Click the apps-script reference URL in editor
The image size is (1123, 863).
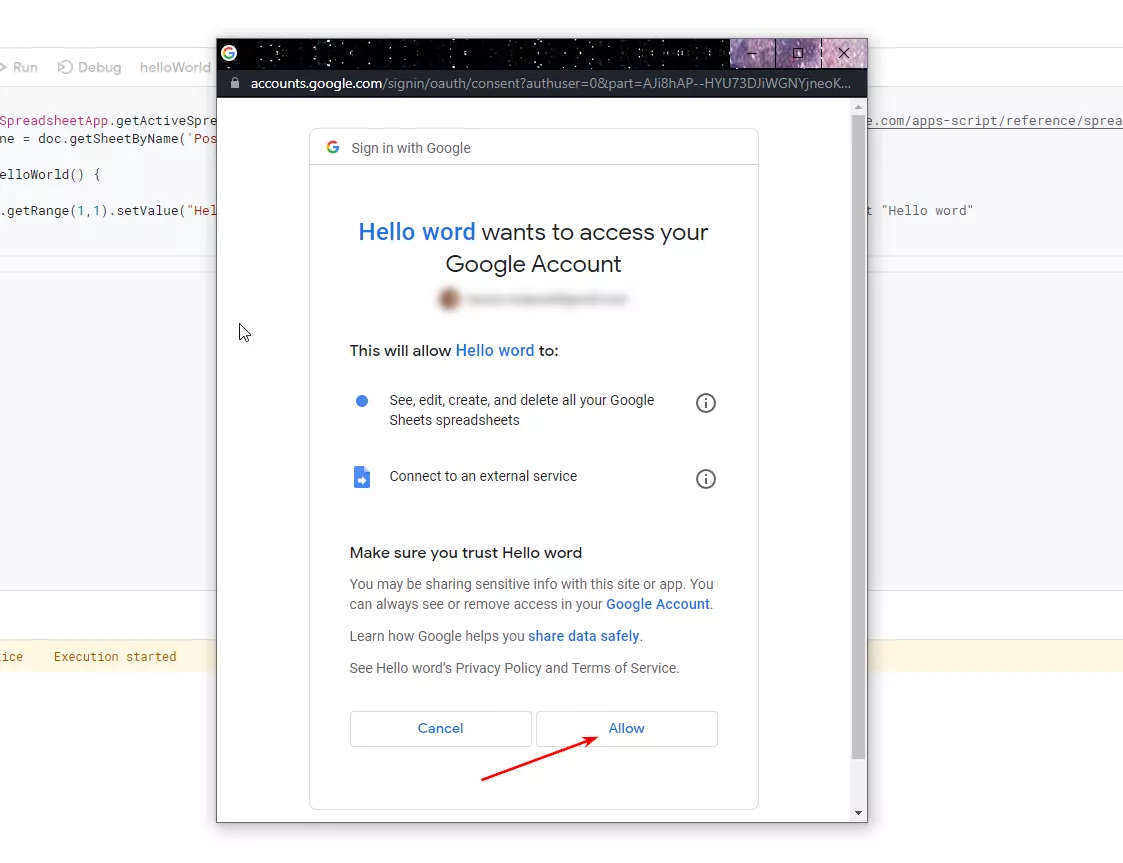click(994, 120)
